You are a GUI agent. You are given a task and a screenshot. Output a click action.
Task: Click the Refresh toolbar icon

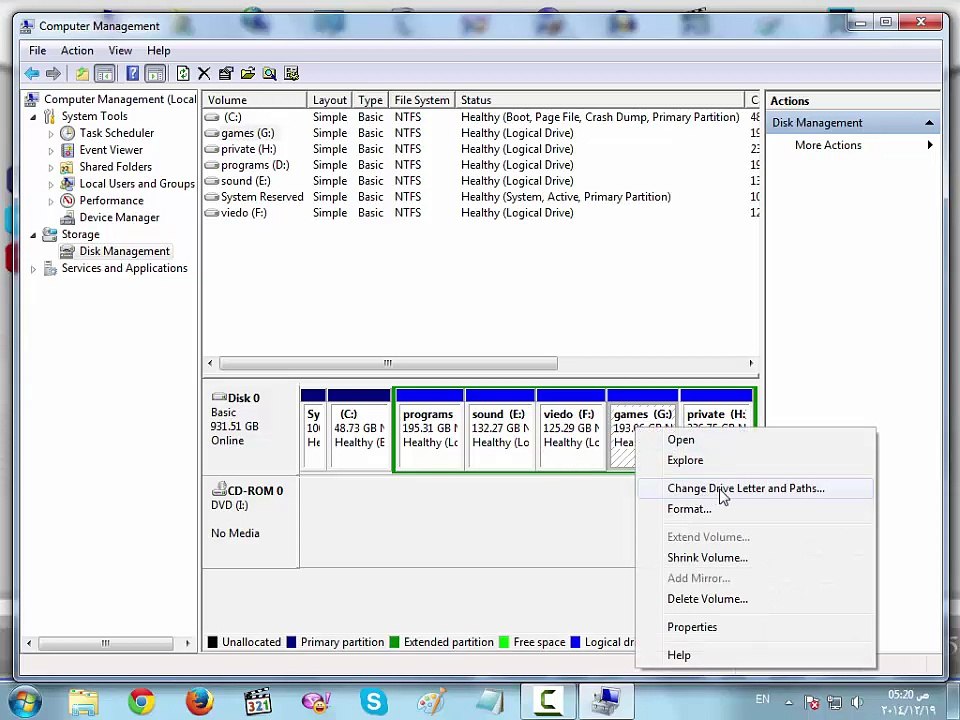point(183,74)
